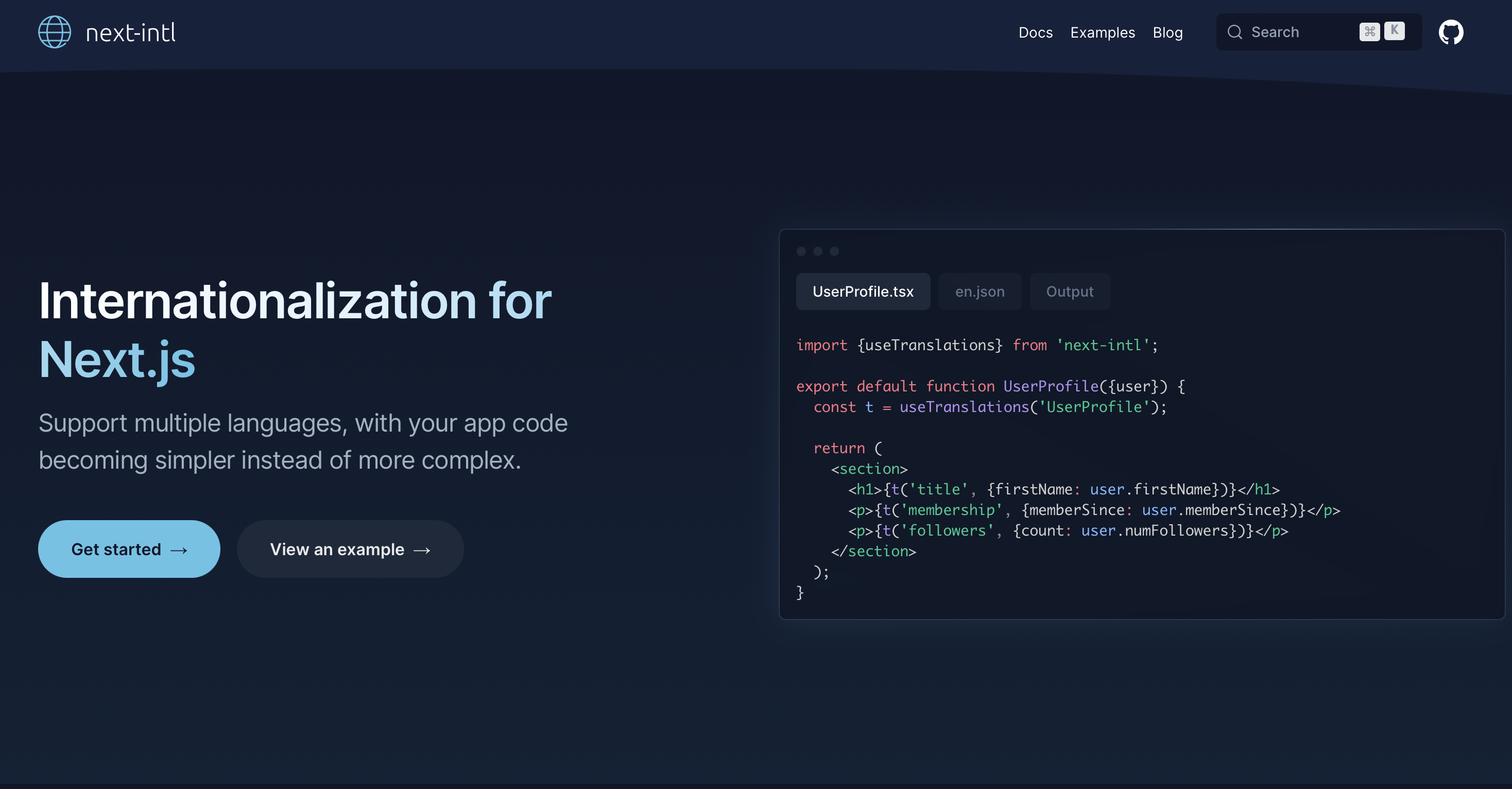
Task: Click the const t = useTranslations line
Action: pos(990,407)
